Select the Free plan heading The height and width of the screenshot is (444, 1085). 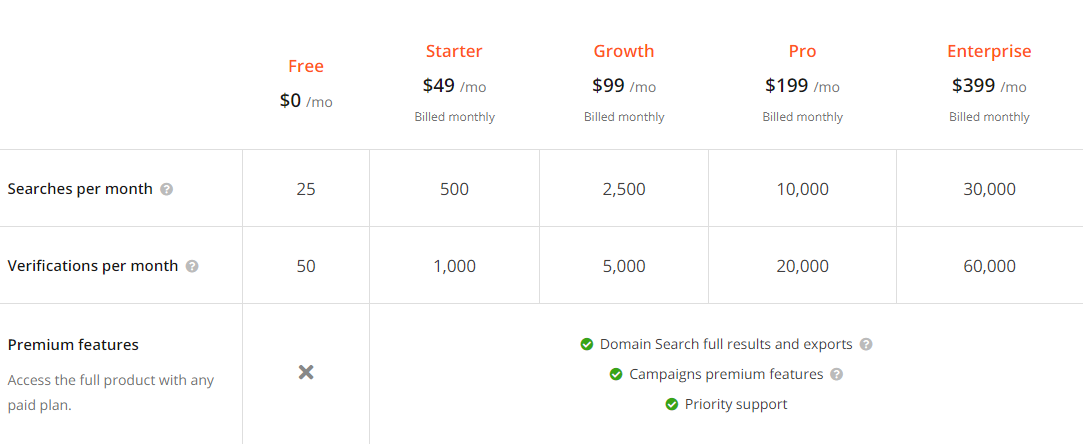306,66
